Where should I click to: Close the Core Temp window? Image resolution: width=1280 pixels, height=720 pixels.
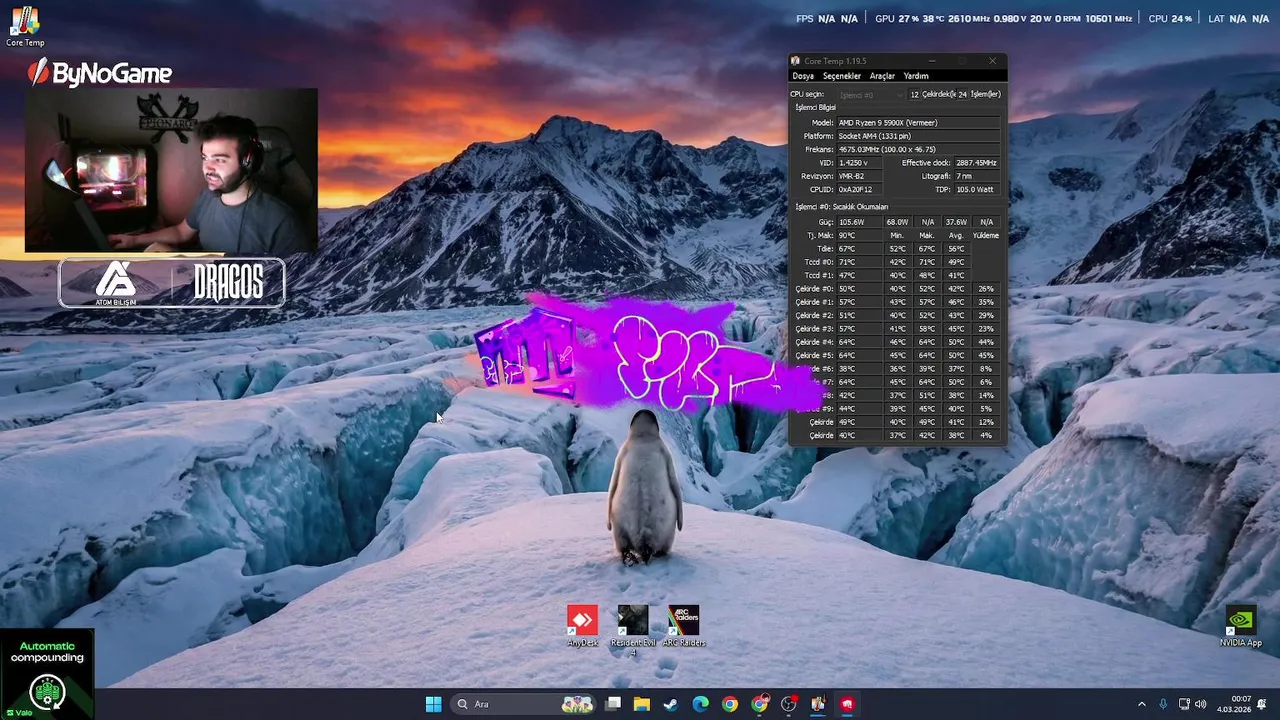pos(992,61)
